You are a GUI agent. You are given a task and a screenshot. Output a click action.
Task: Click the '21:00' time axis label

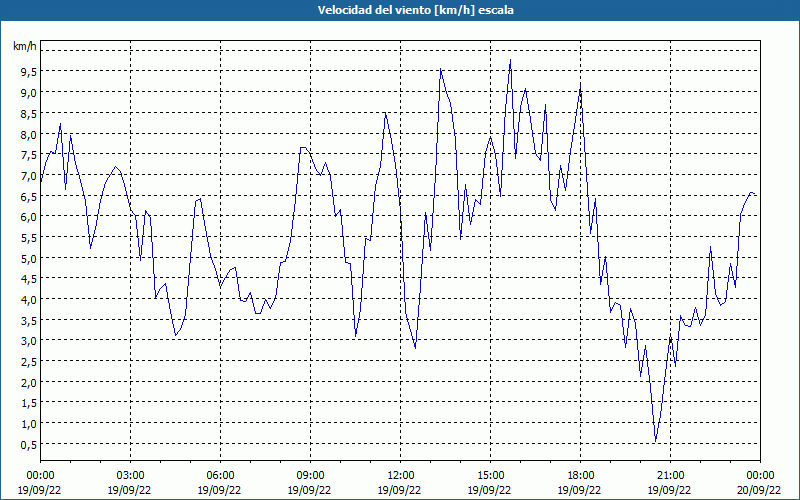pyautogui.click(x=670, y=476)
